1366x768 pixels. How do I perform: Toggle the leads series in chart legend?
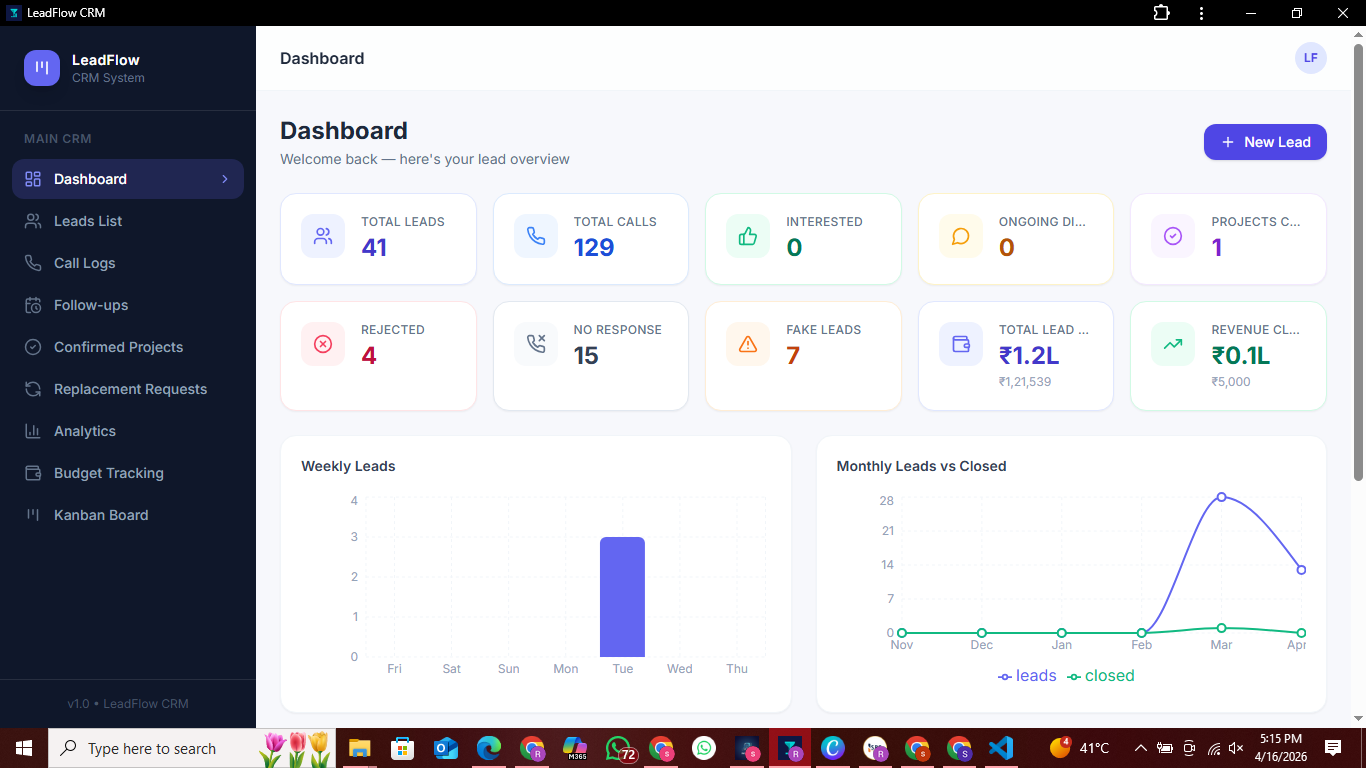tap(1027, 676)
